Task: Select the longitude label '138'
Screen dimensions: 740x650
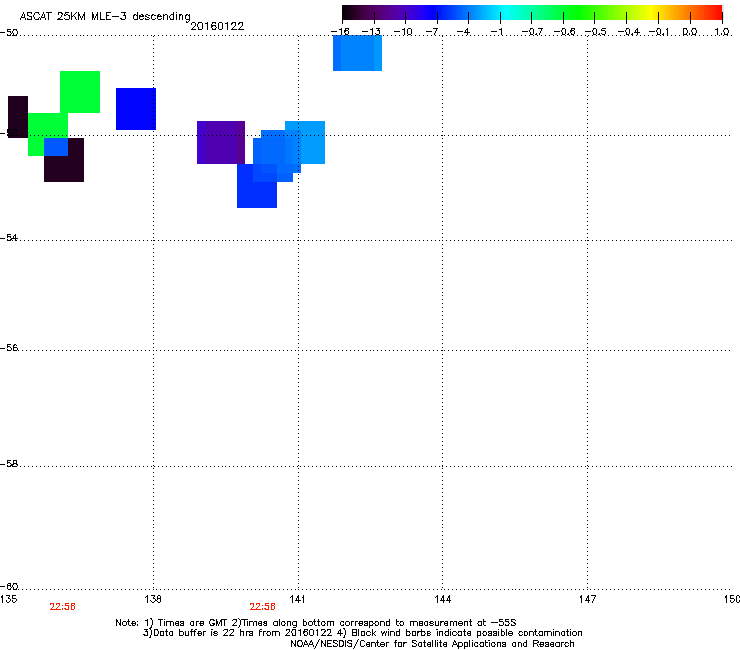Action: click(x=153, y=599)
